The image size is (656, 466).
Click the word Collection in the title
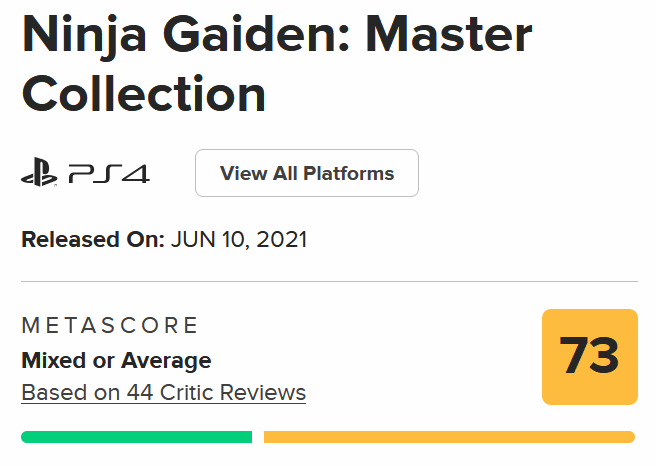coord(143,93)
